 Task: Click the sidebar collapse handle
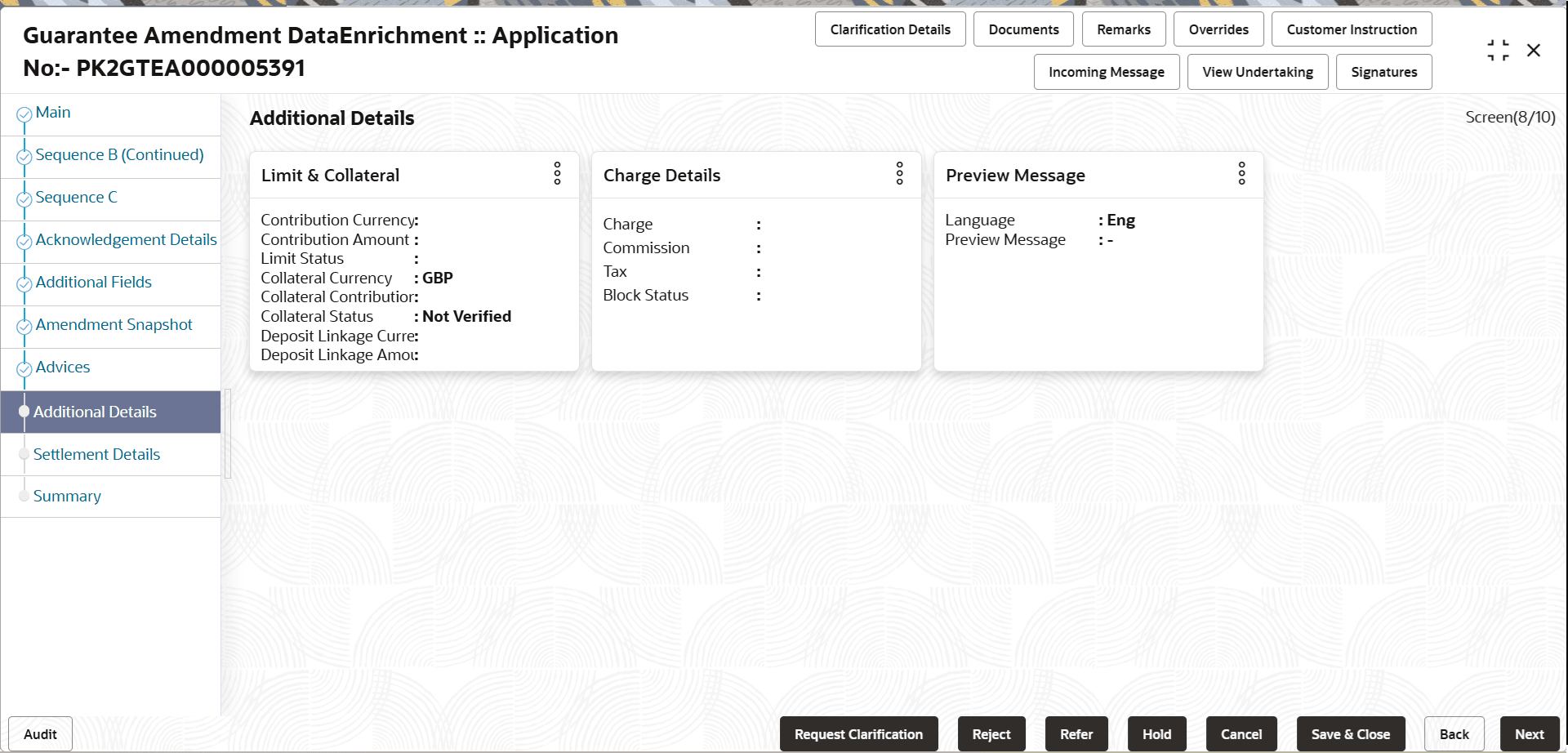[228, 433]
